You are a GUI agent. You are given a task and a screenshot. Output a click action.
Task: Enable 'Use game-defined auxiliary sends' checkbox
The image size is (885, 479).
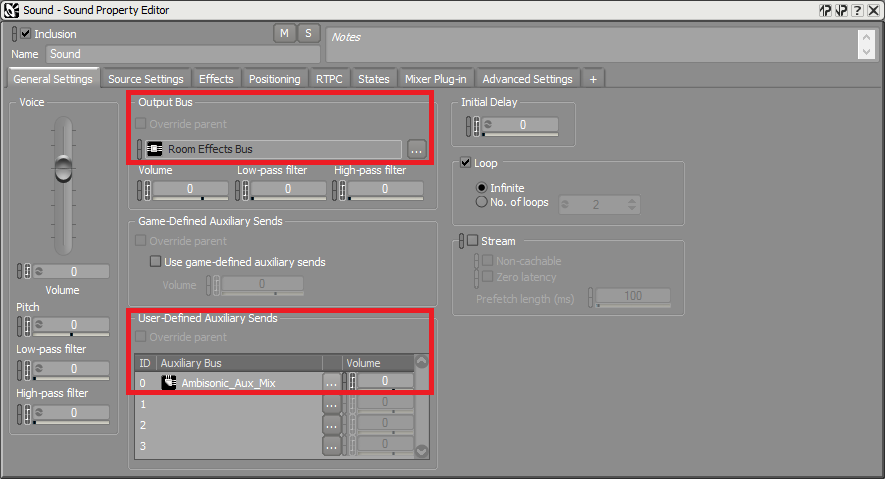(155, 262)
